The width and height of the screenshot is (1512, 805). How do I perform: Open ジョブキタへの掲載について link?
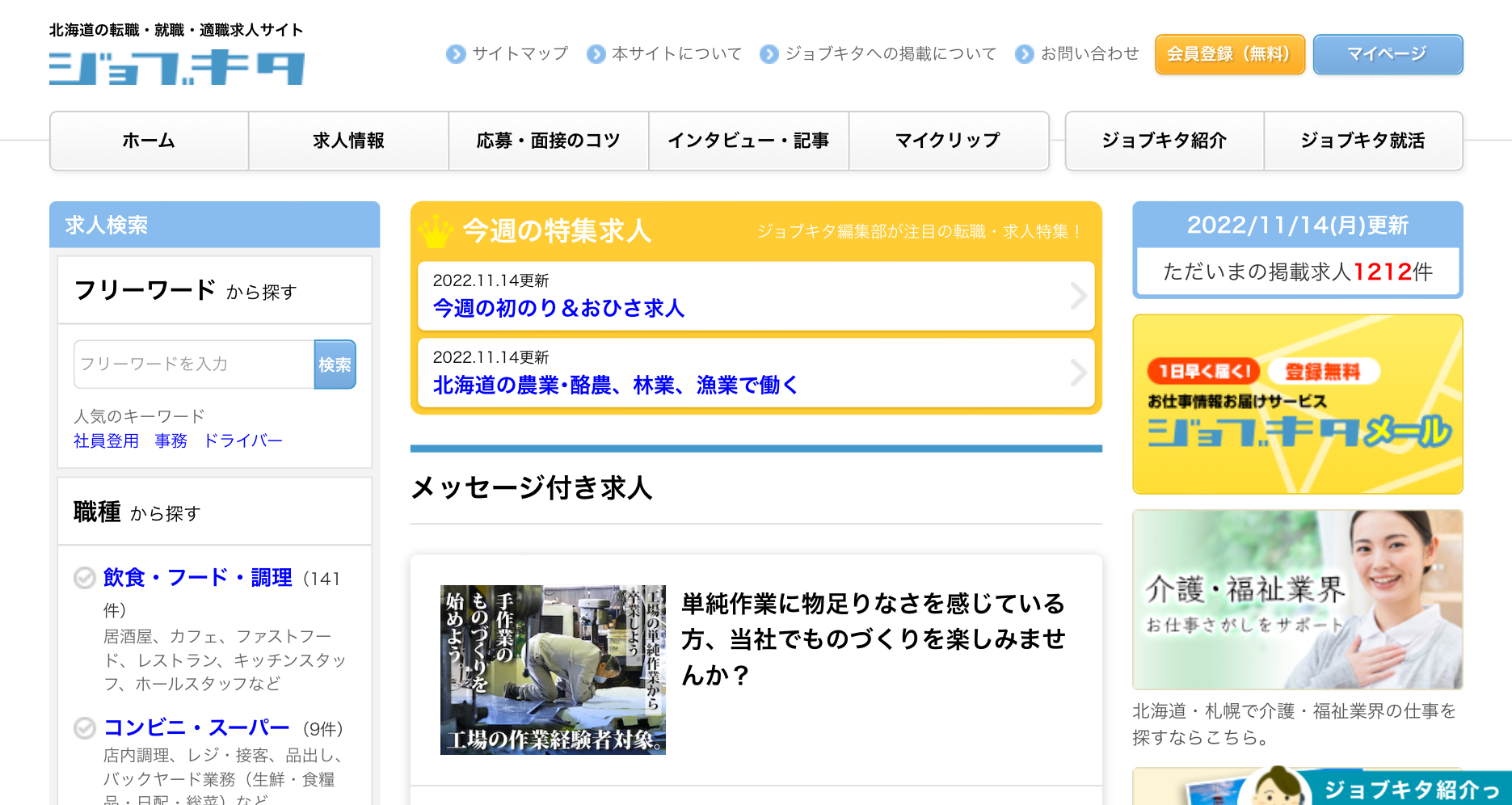(x=891, y=53)
